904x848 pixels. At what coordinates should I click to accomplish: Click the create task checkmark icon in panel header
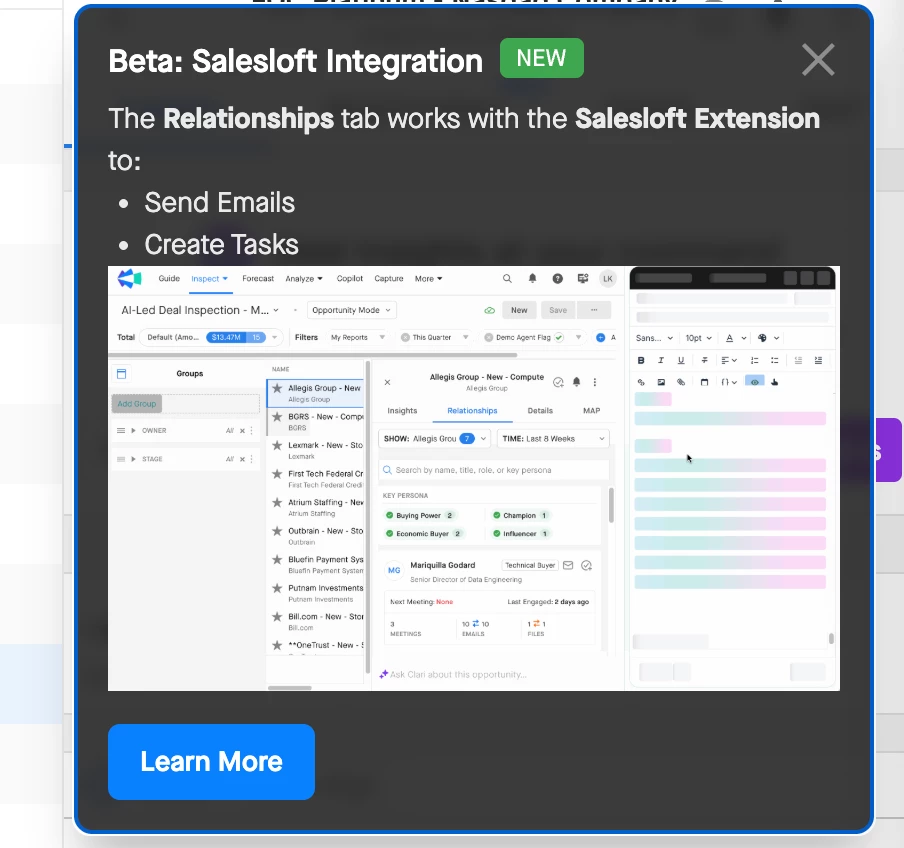point(558,382)
